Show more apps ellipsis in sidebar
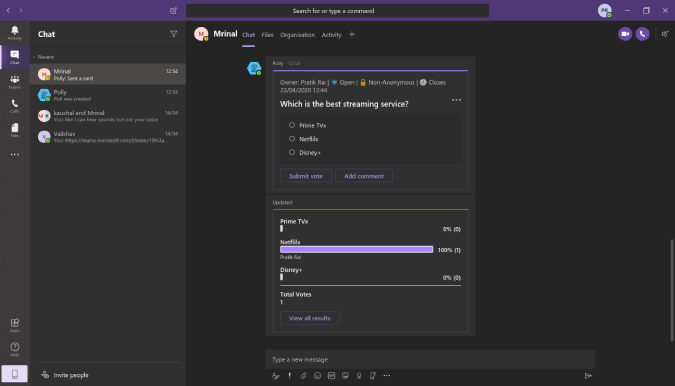675x386 pixels. (15, 154)
